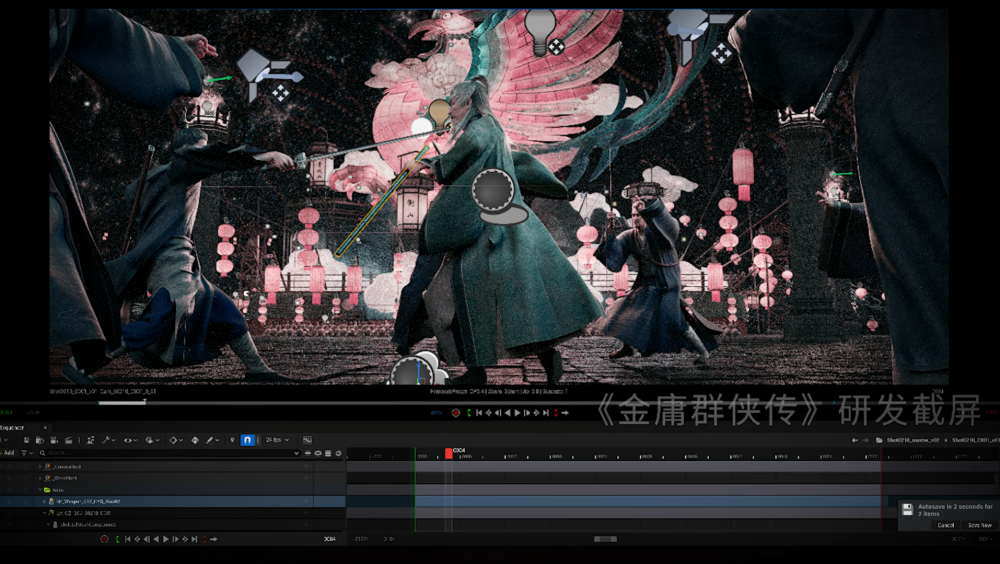Toggle the blue snapping magnet button
Screen dimensions: 1000x564
(x=247, y=440)
